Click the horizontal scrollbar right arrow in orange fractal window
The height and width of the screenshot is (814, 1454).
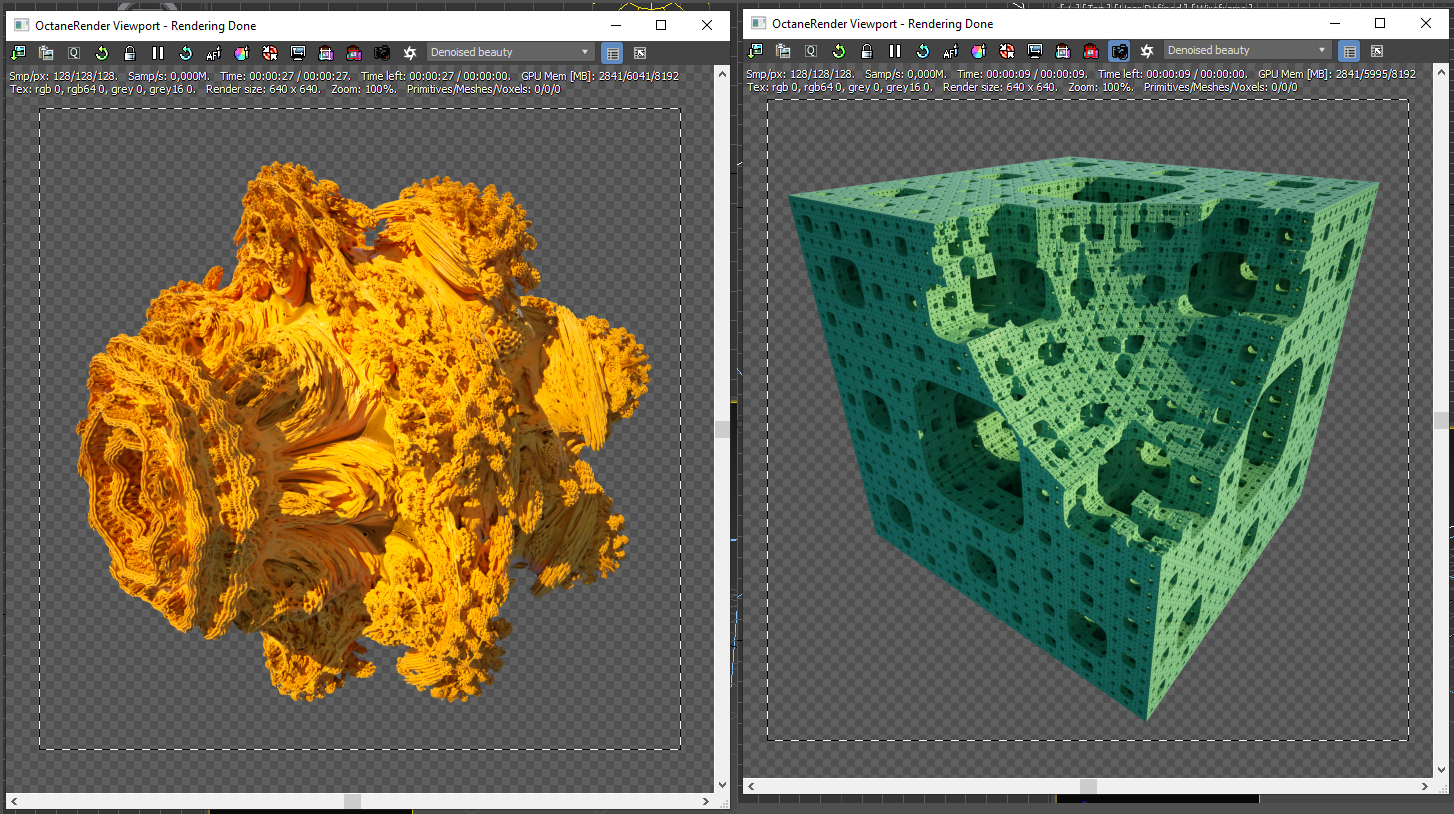click(706, 802)
